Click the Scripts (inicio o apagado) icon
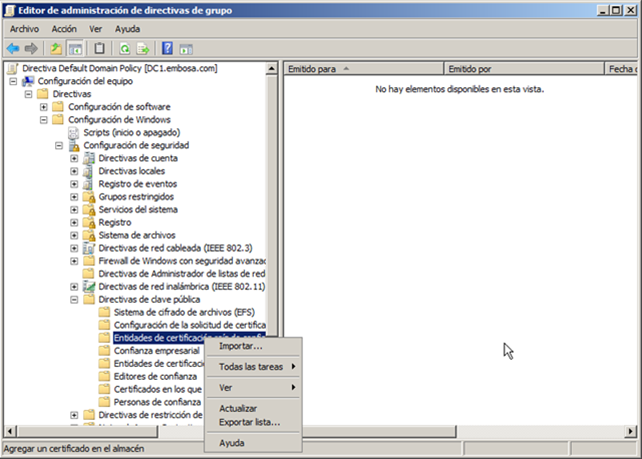 tap(74, 132)
